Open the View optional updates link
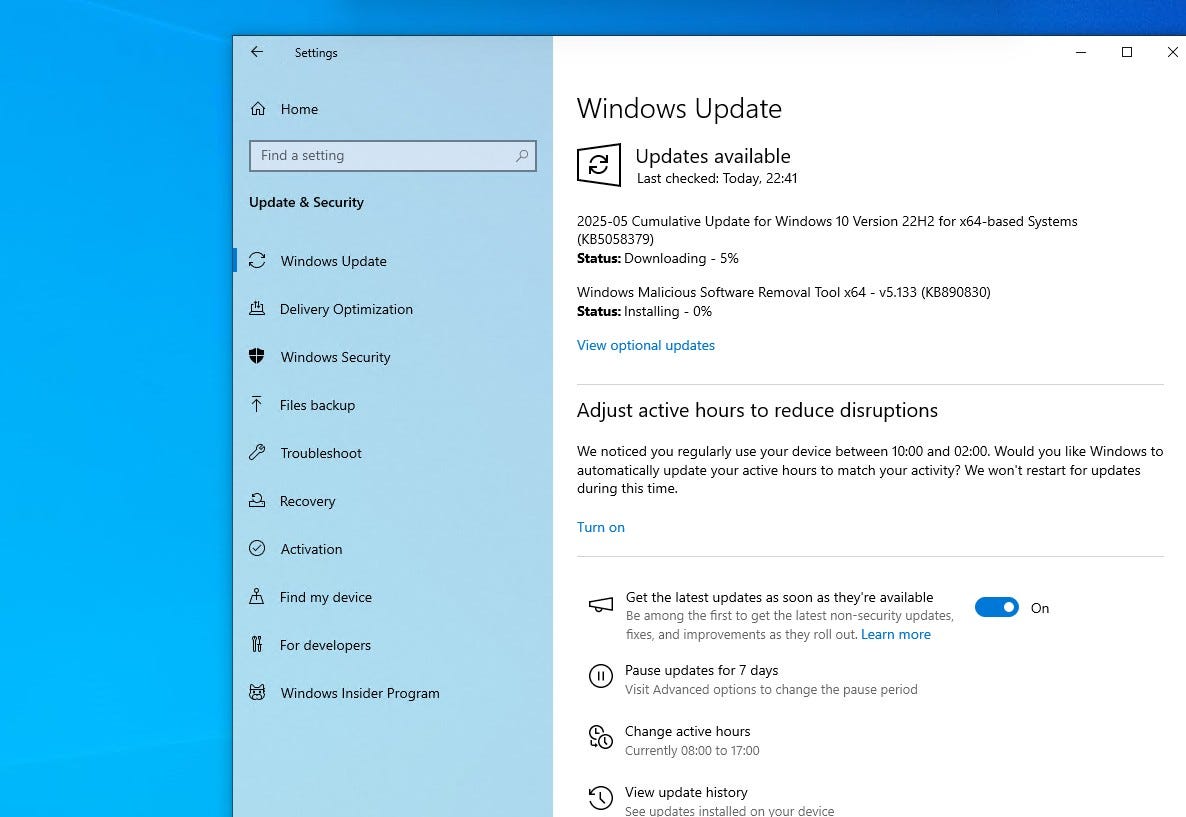This screenshot has height=817, width=1186. (x=646, y=345)
